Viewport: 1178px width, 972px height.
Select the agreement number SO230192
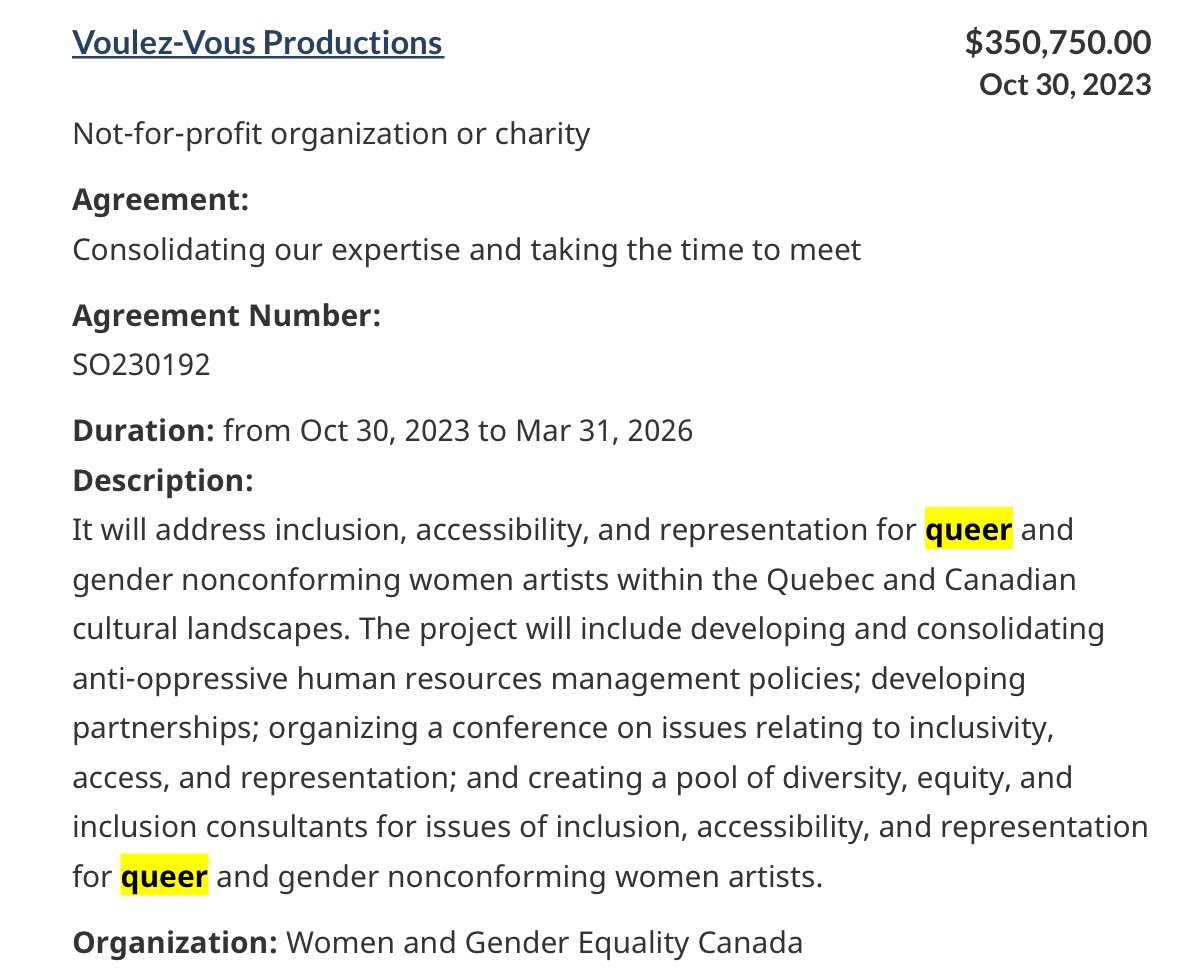point(141,365)
